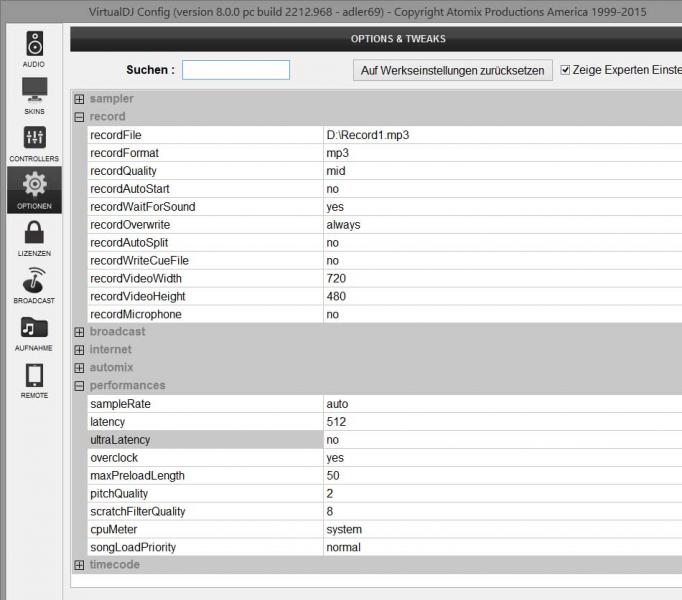Select the cpuMeter option name

(114, 530)
